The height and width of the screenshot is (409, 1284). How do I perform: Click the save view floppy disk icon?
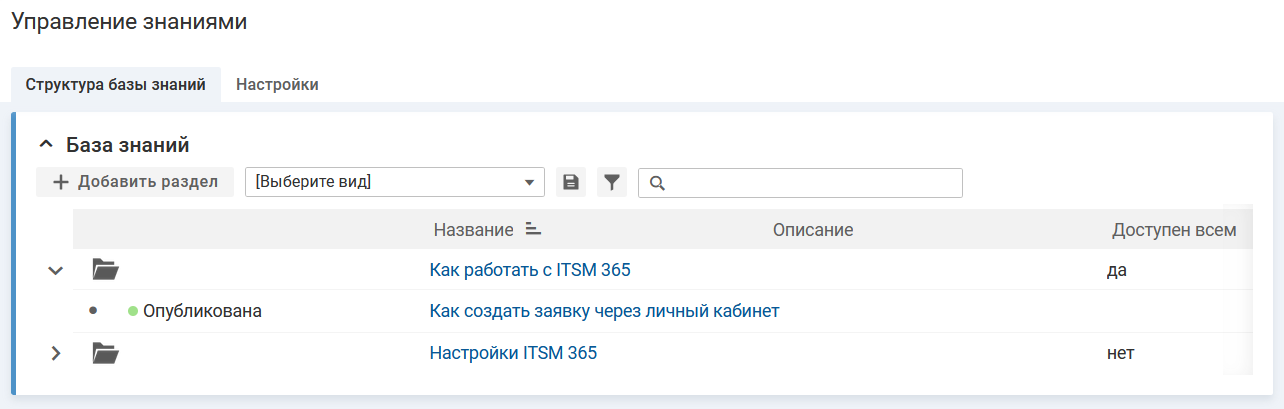tap(571, 182)
